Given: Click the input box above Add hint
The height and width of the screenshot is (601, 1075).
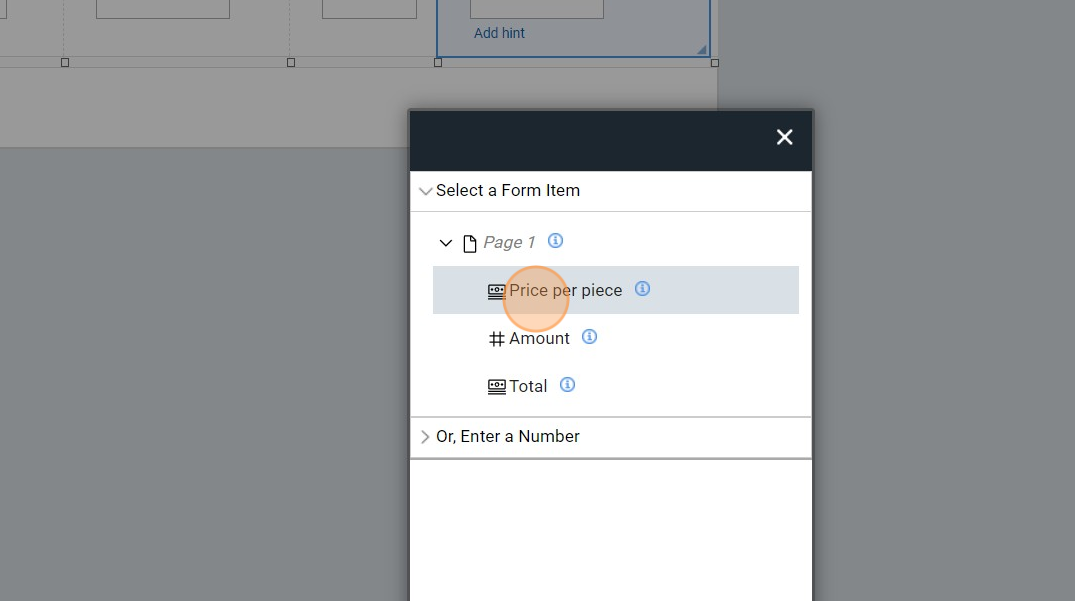Looking at the screenshot, I should pos(536,9).
